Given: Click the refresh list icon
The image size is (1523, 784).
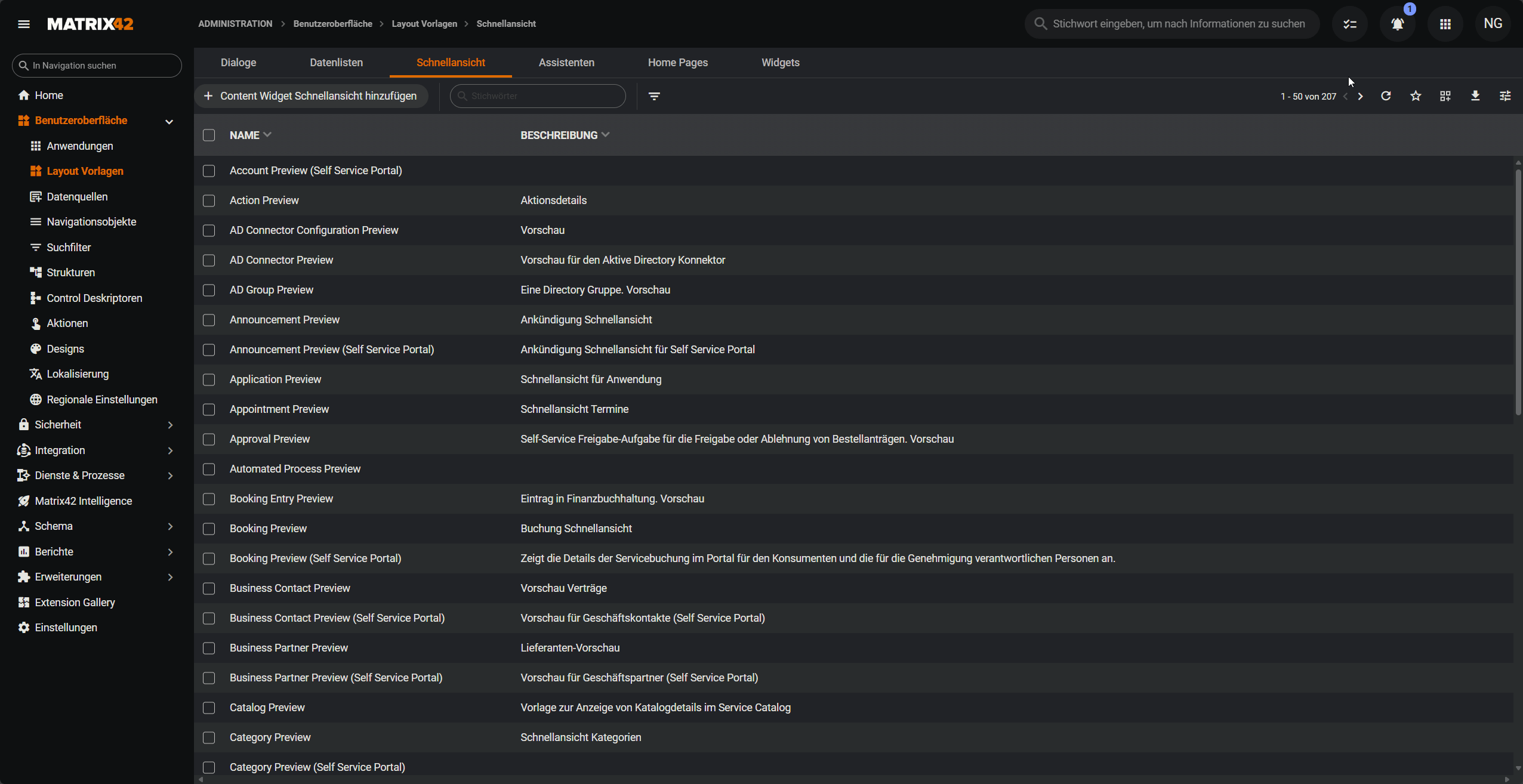Looking at the screenshot, I should pyautogui.click(x=1386, y=96).
